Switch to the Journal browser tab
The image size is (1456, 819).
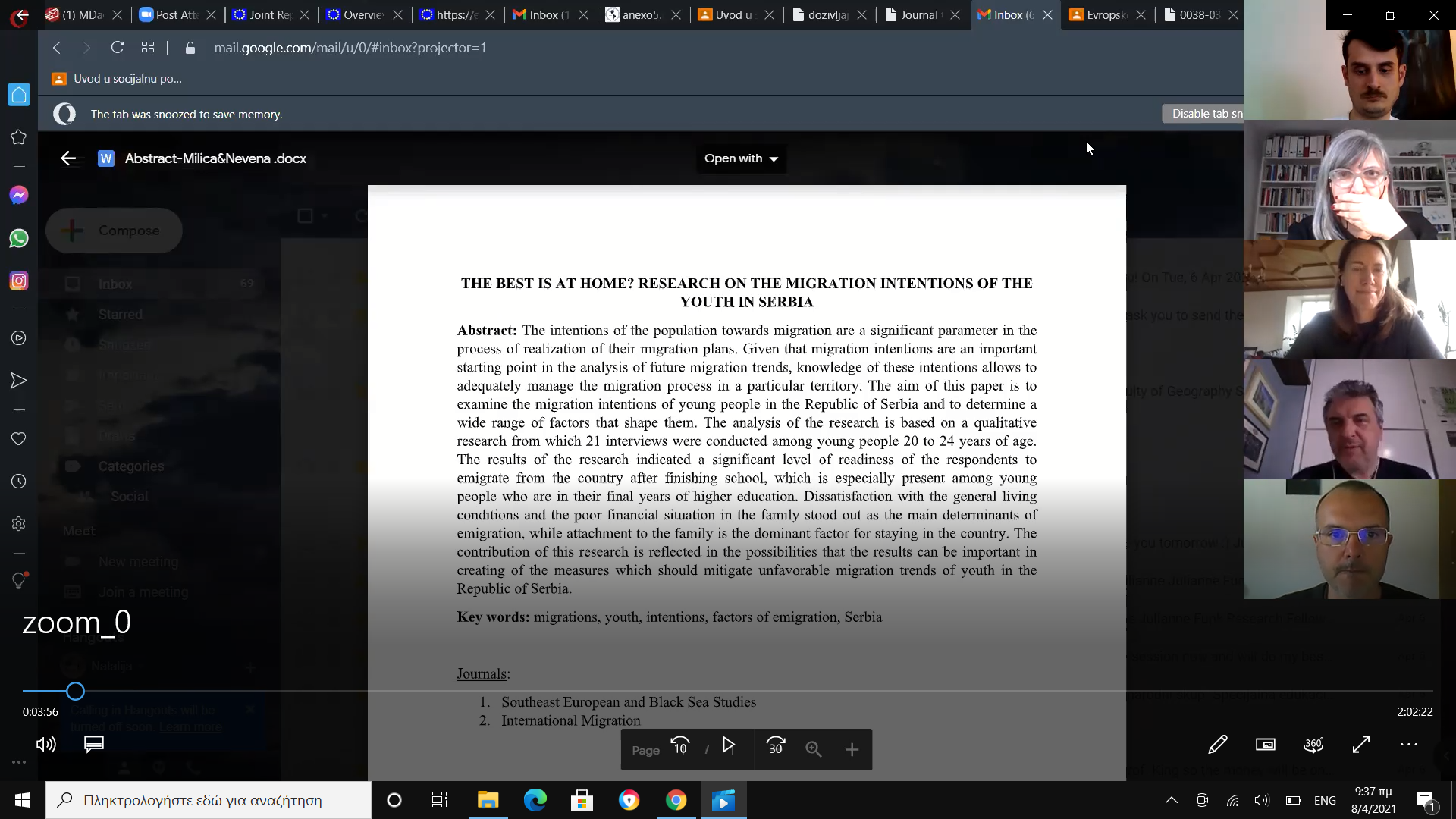coord(918,14)
